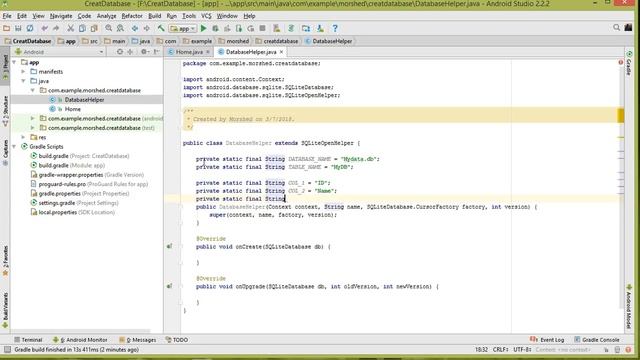This screenshot has width=640, height=360.
Task: Click the Undo arrow icon
Action: tap(44, 29)
